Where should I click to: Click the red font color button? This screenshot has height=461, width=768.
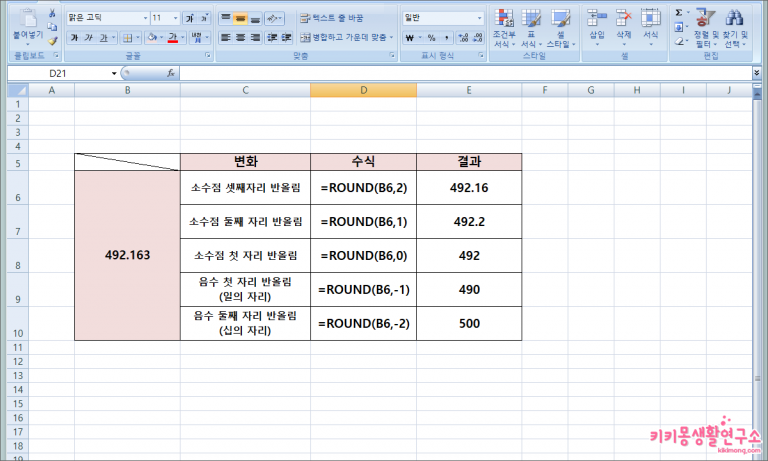point(172,38)
